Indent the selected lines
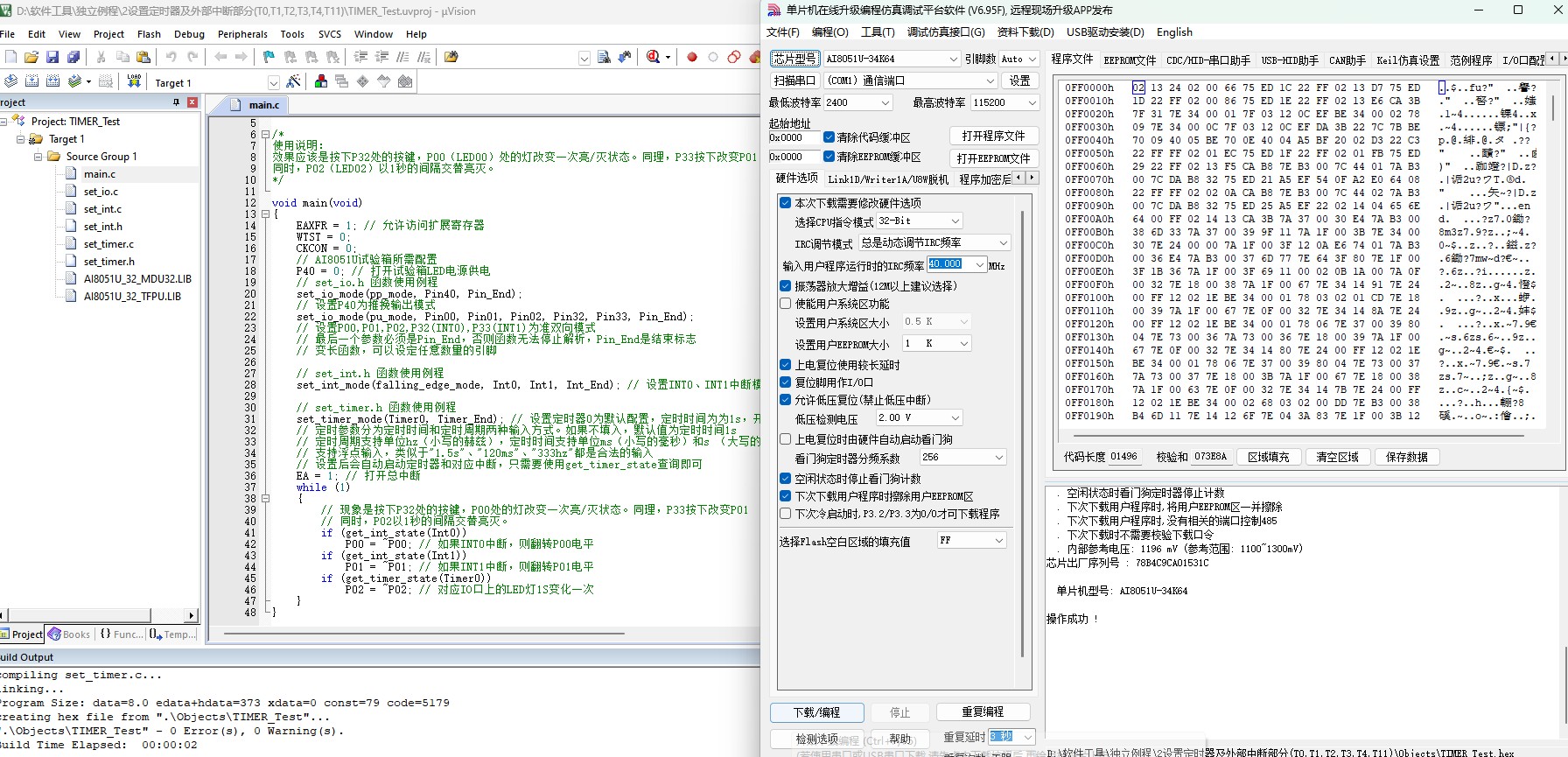This screenshot has width=1568, height=757. pos(360,57)
